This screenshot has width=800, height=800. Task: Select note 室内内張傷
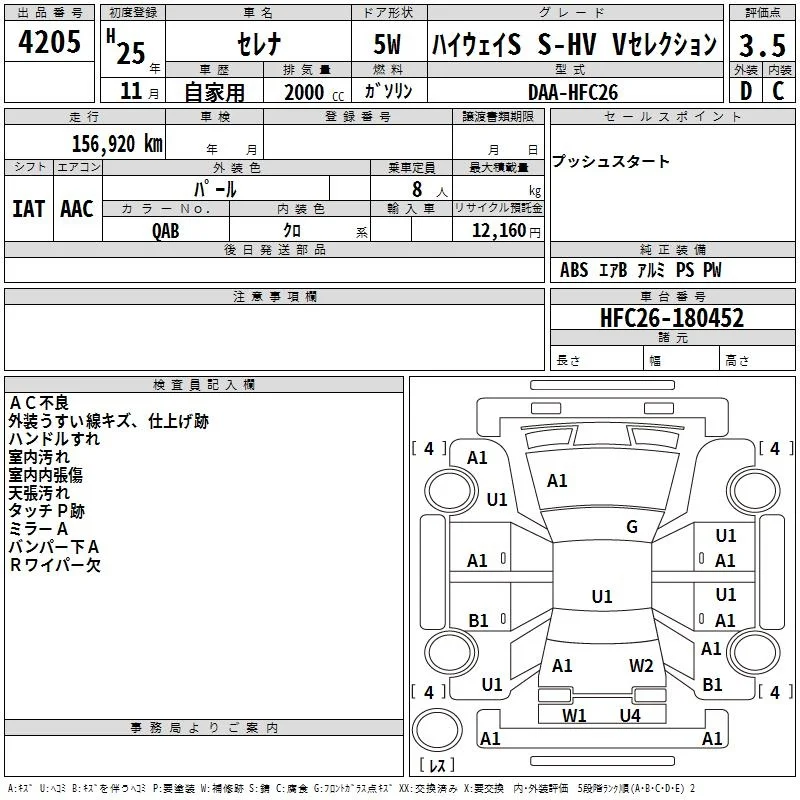45,475
